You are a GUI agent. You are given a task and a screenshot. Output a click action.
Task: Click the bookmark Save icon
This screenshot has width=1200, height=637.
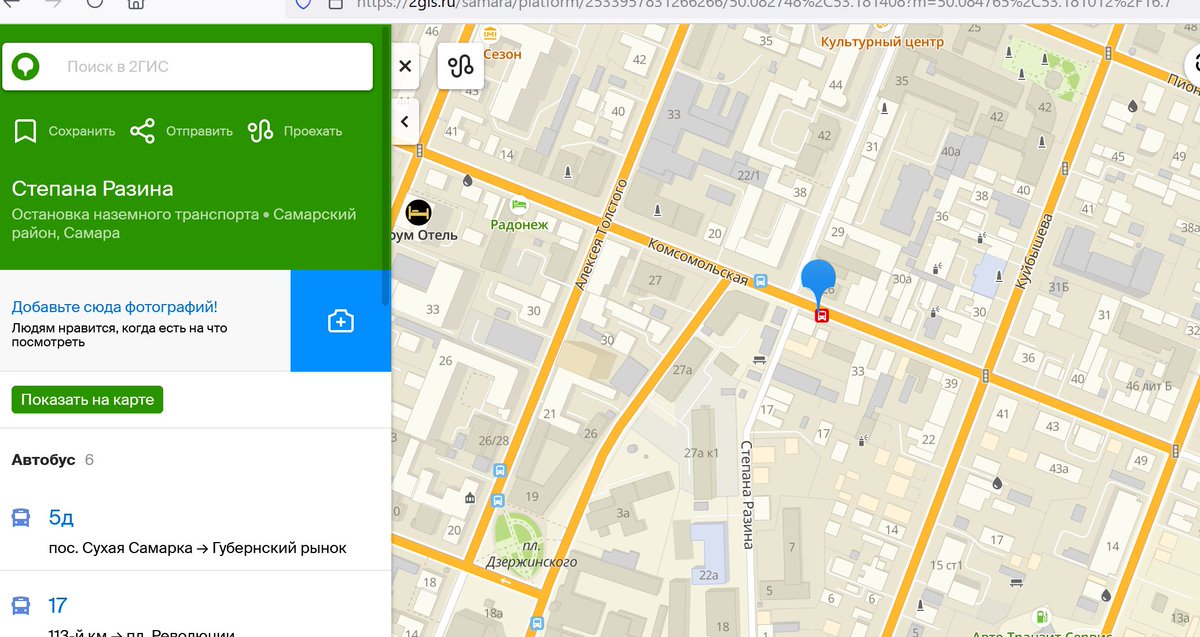[26, 131]
